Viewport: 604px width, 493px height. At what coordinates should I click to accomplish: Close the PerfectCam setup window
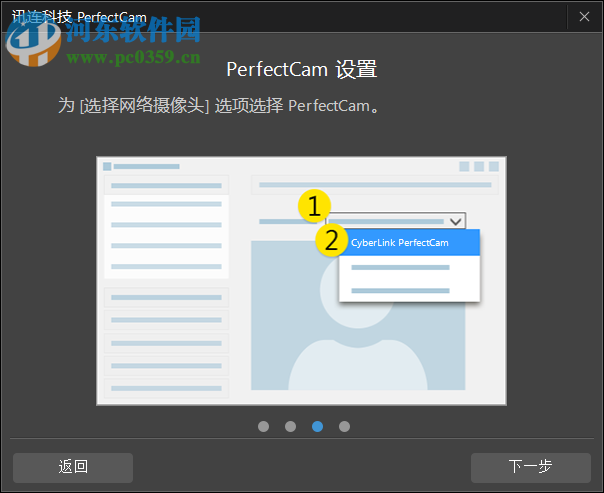[584, 17]
